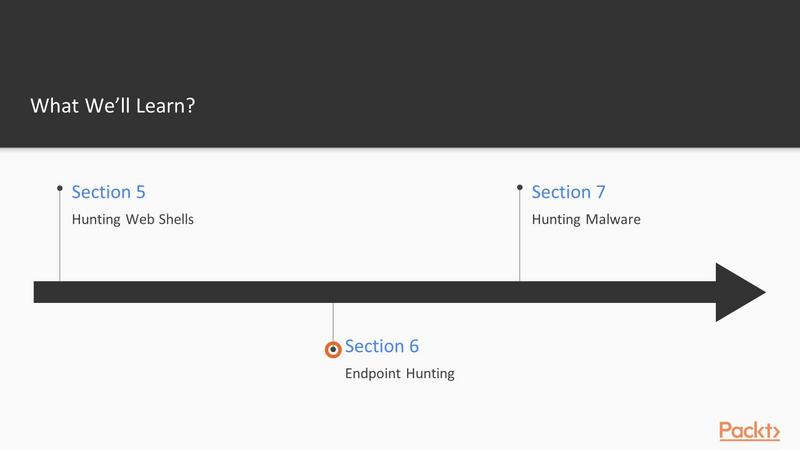Click the Hunting Web Shells text

tap(133, 219)
